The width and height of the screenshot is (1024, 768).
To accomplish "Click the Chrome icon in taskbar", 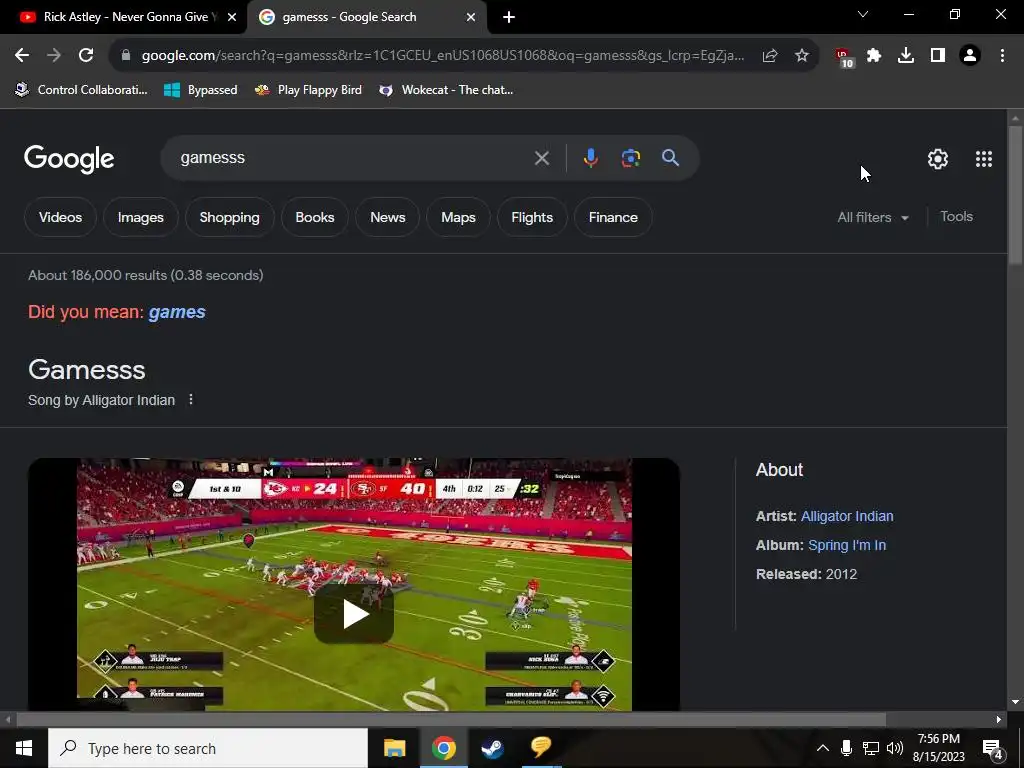I will 443,748.
